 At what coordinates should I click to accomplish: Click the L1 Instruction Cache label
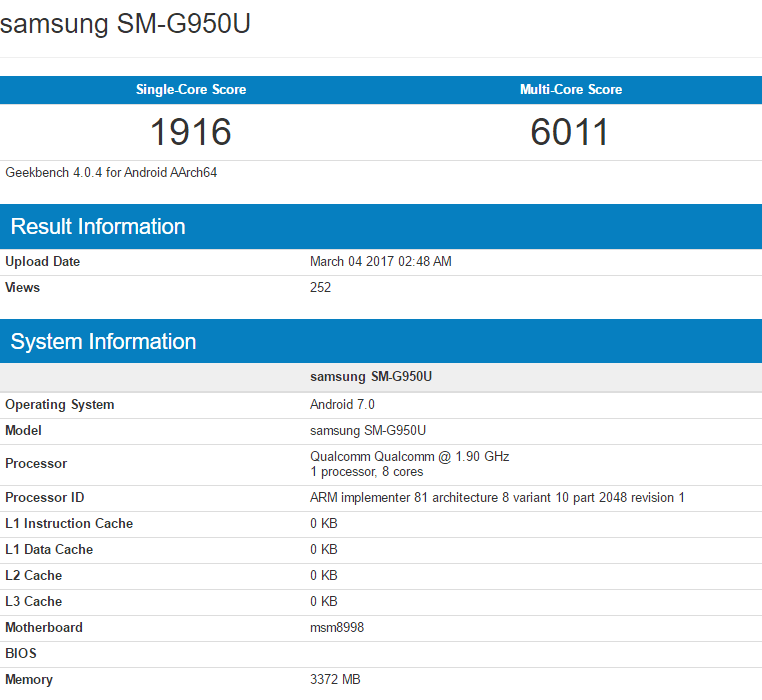(x=69, y=524)
